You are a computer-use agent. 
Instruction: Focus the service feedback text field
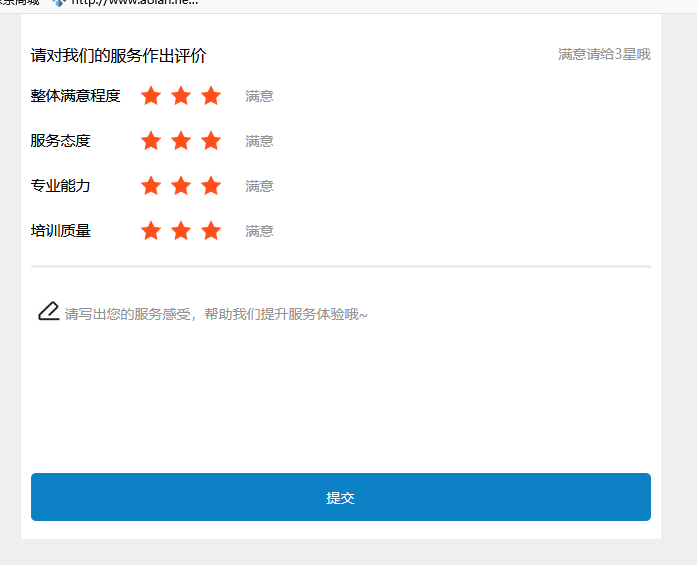(340, 370)
